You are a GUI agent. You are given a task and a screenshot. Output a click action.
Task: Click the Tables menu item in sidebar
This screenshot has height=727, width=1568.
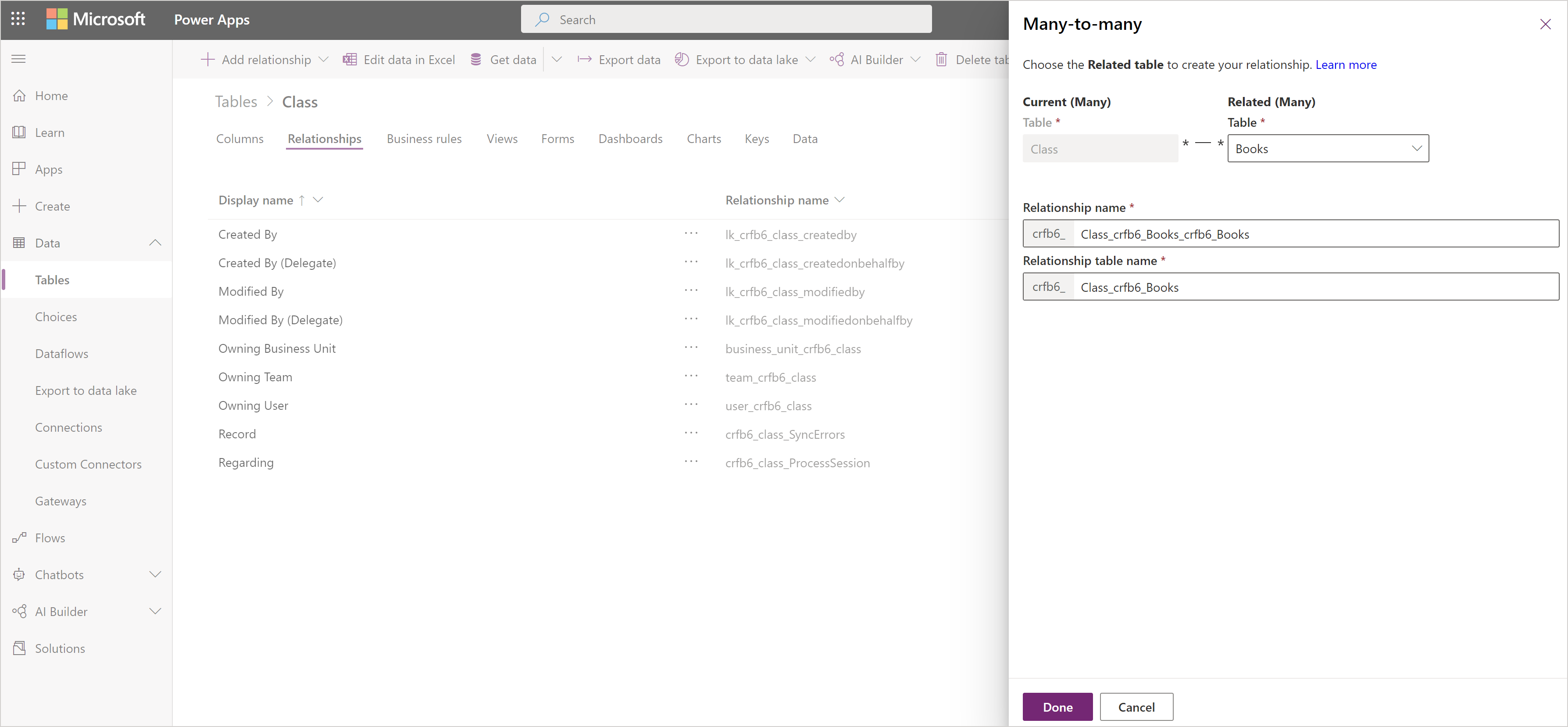(x=52, y=279)
